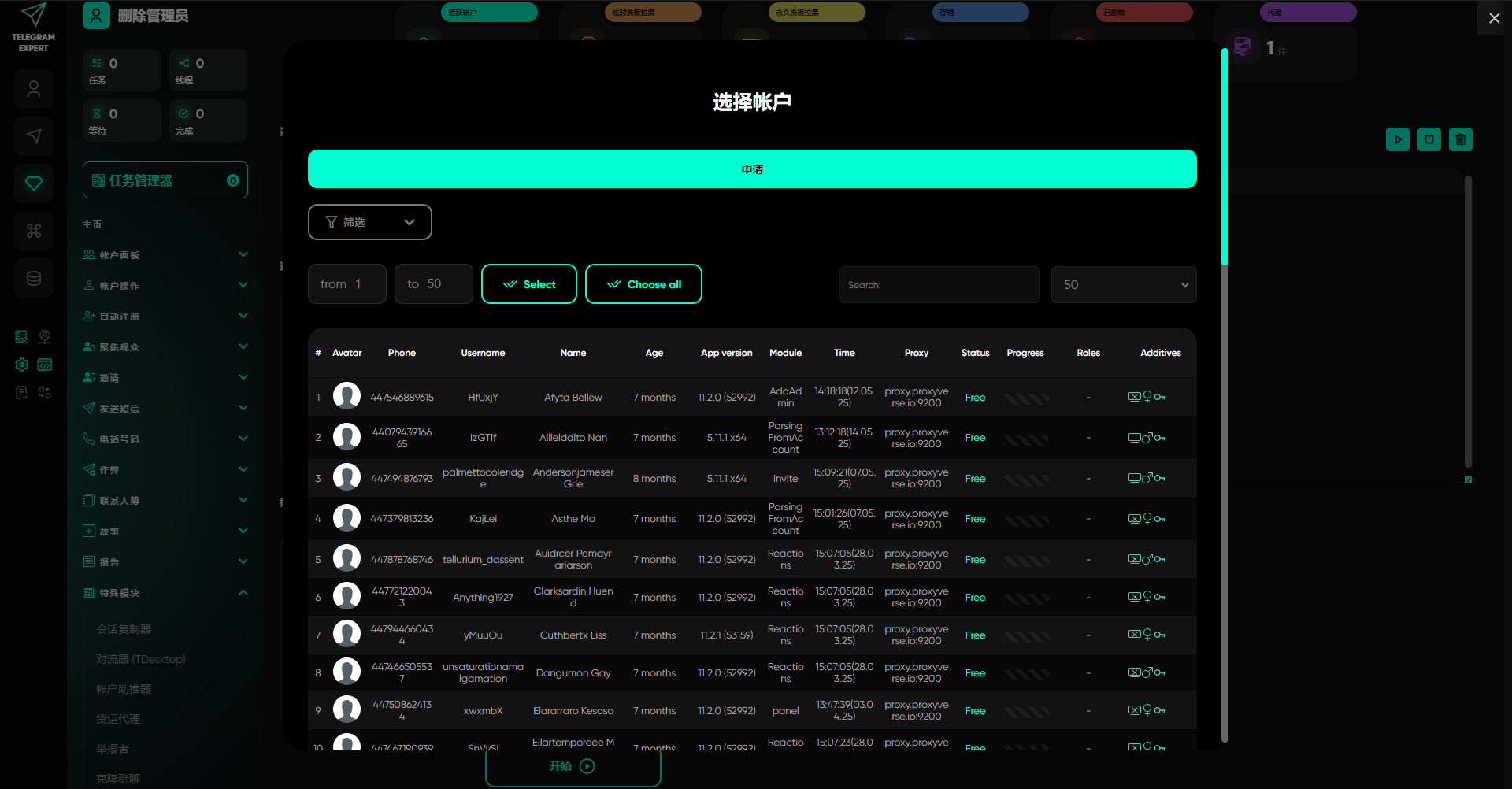1512x789 pixels.
Task: Click the paper plane sidebar icon
Action: (x=34, y=136)
